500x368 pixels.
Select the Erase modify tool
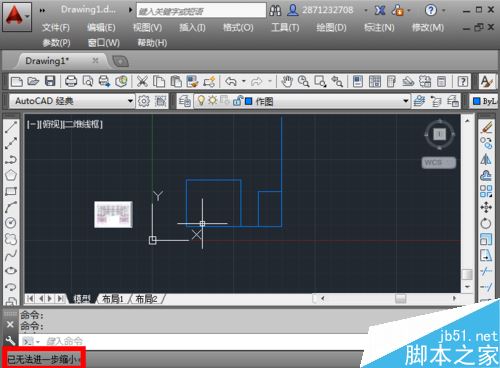tap(486, 127)
